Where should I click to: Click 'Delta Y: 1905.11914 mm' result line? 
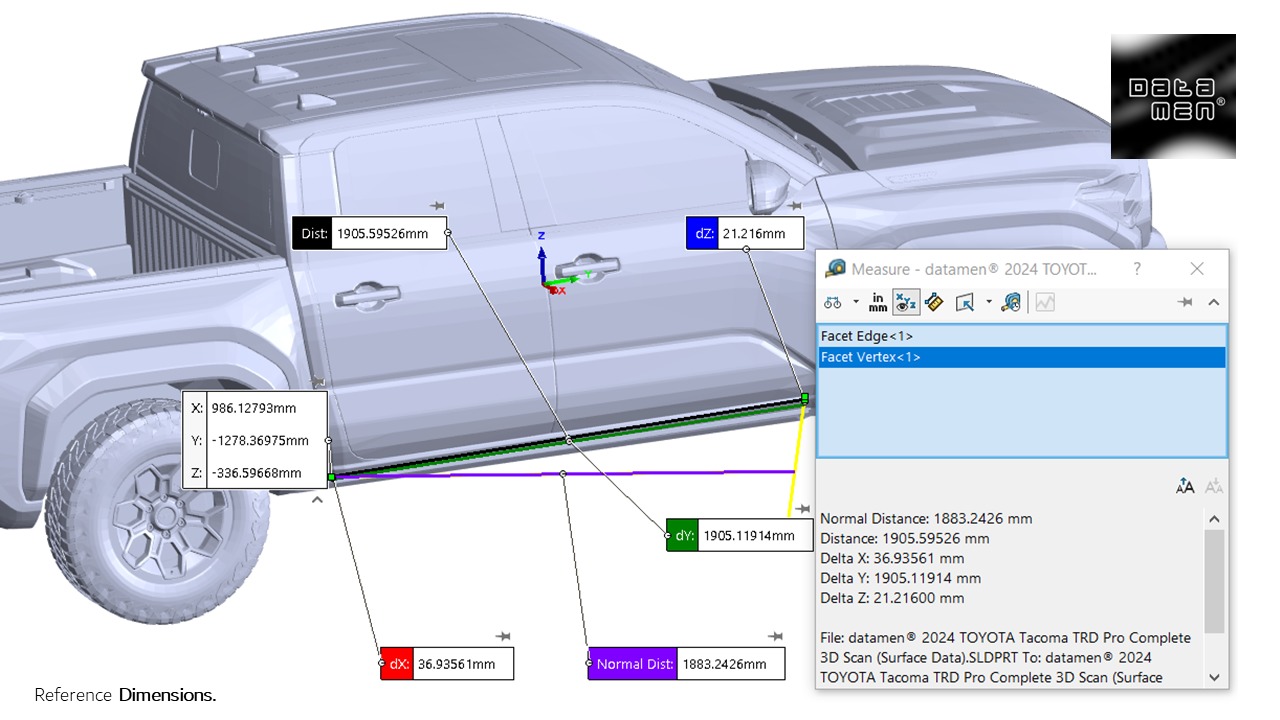(x=900, y=579)
